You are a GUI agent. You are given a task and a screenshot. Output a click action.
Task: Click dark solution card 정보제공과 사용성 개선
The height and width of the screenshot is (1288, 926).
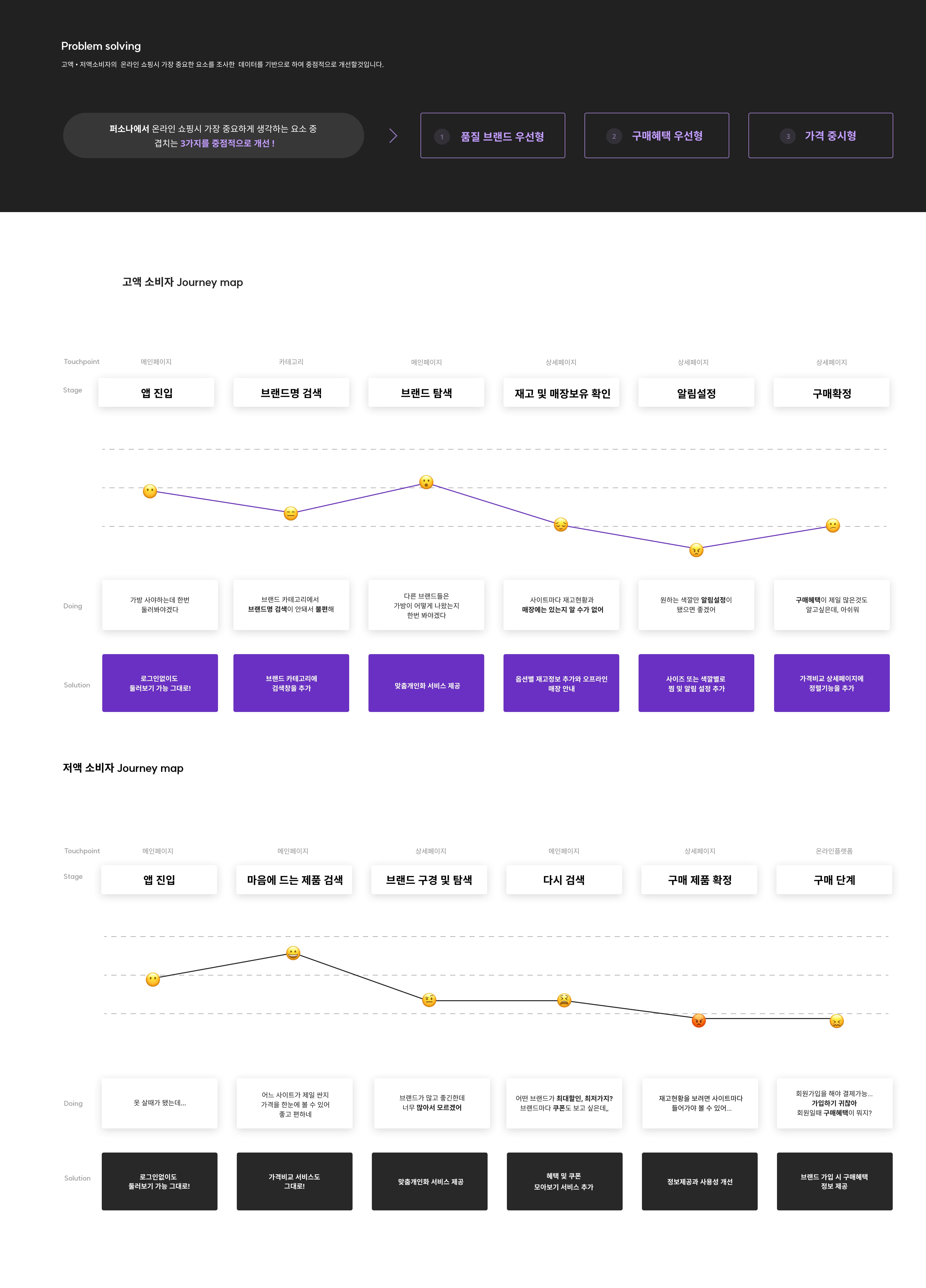[699, 1181]
